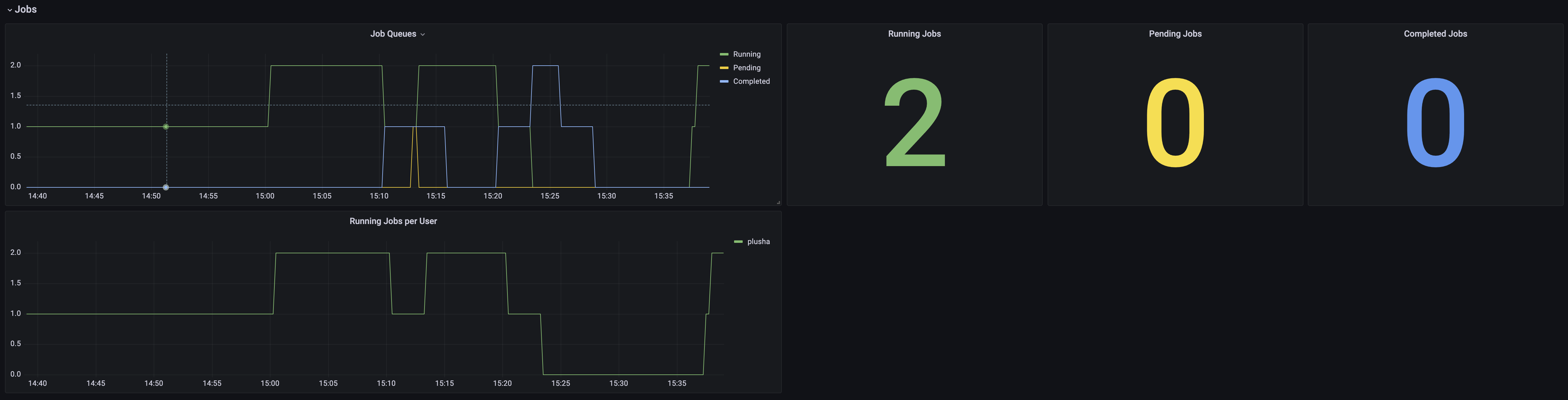
Task: Collapse the Jobs row chevron
Action: [9, 10]
